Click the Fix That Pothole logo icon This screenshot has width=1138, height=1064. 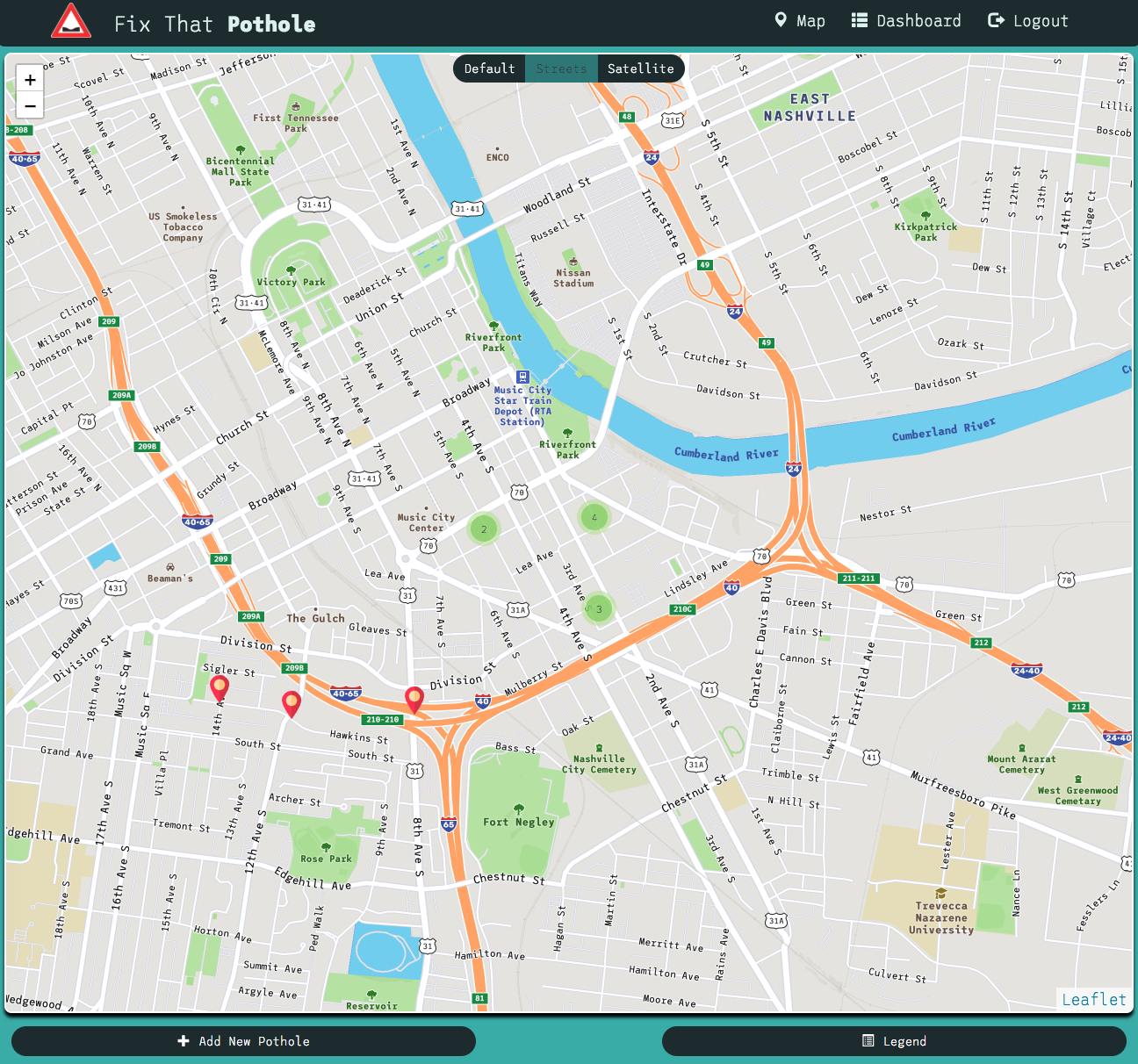coord(71,22)
